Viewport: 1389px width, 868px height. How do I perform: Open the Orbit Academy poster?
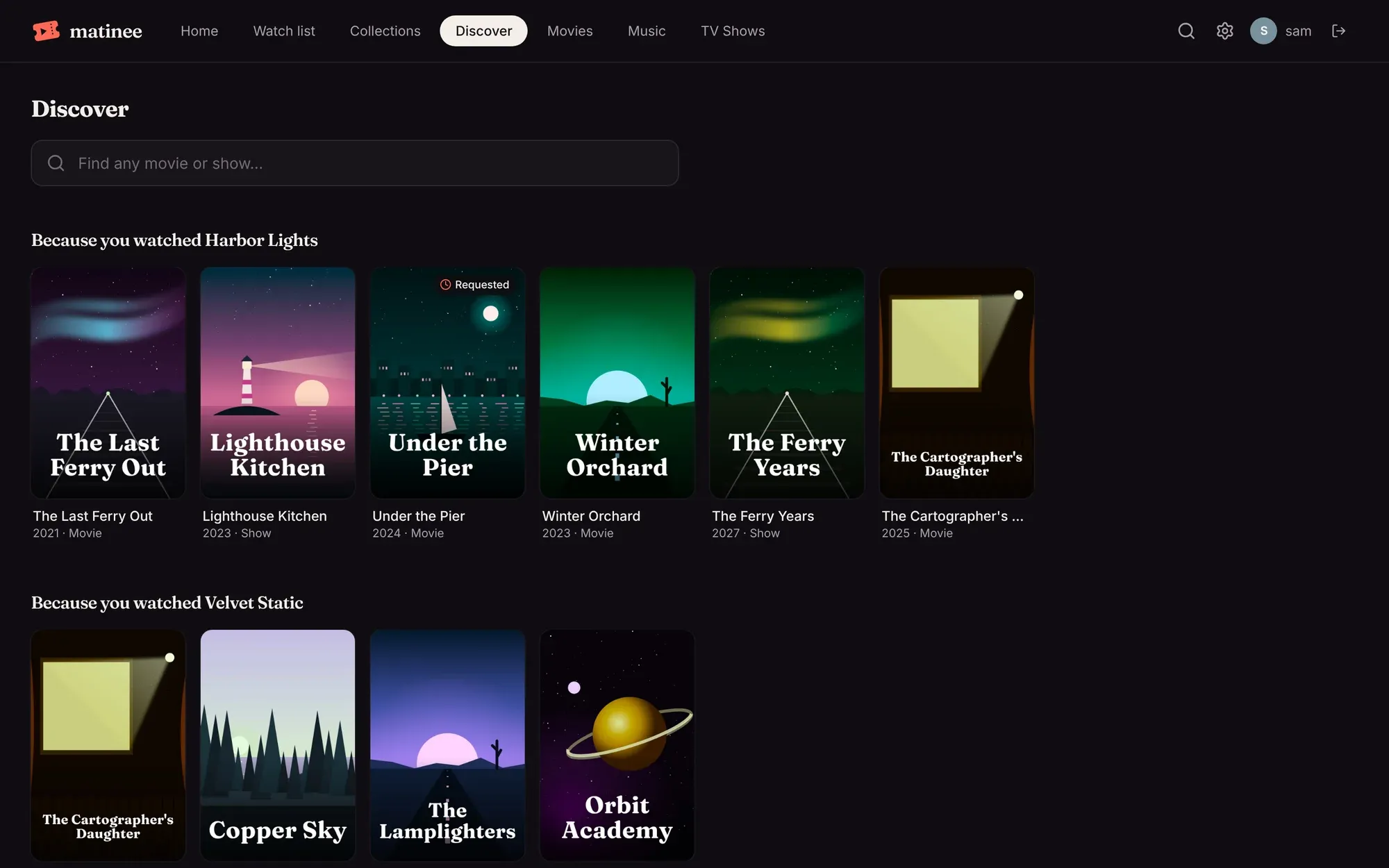(617, 745)
